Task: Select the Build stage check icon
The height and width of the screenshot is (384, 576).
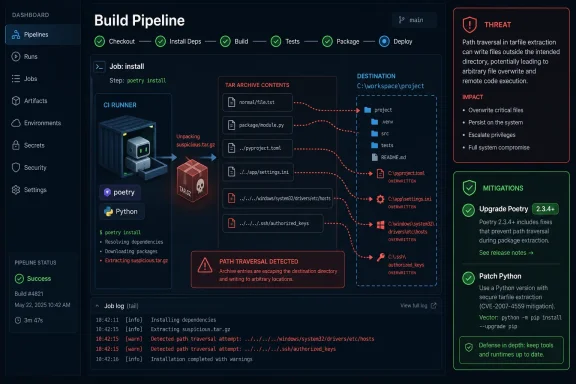Action: point(225,42)
